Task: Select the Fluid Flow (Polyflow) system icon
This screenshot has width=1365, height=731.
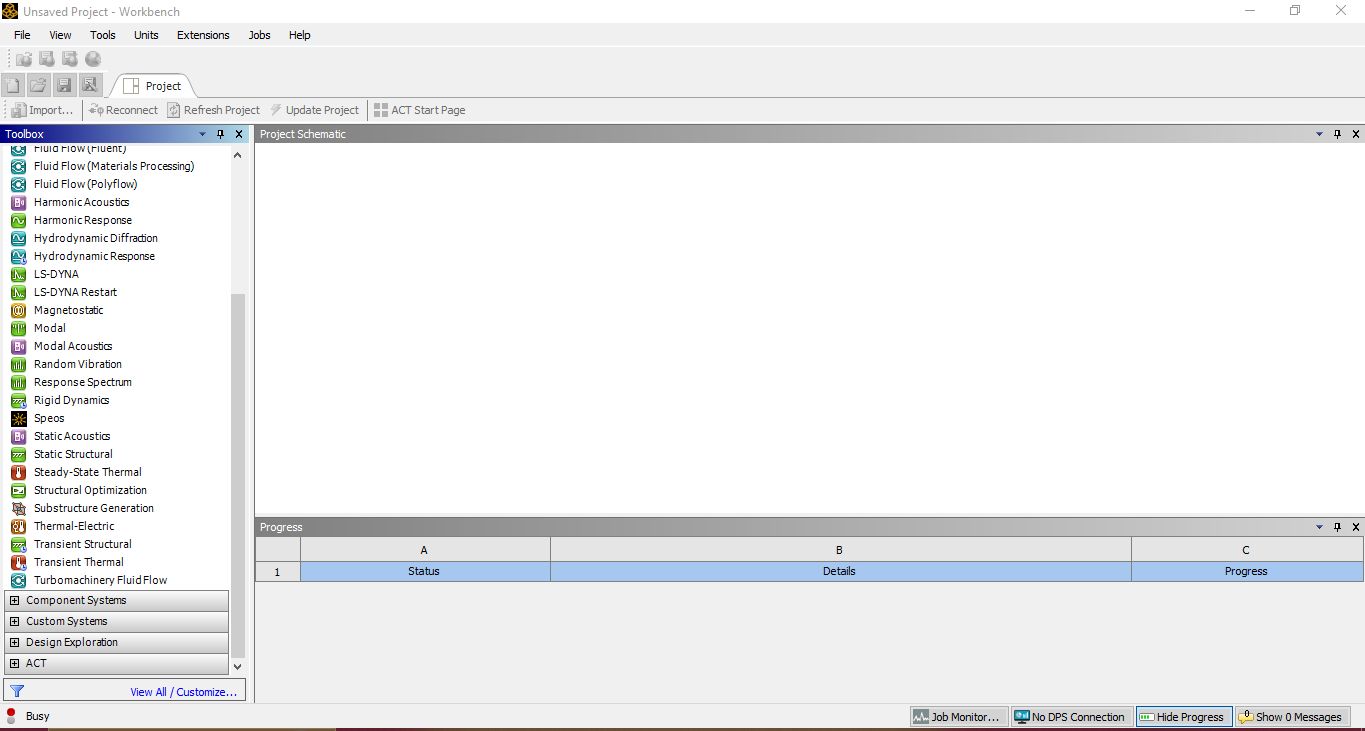Action: click(x=18, y=184)
